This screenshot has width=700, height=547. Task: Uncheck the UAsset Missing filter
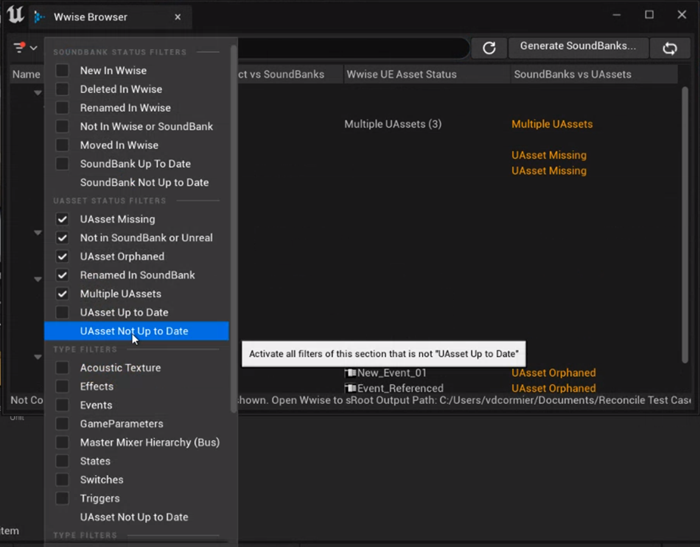[x=63, y=219]
